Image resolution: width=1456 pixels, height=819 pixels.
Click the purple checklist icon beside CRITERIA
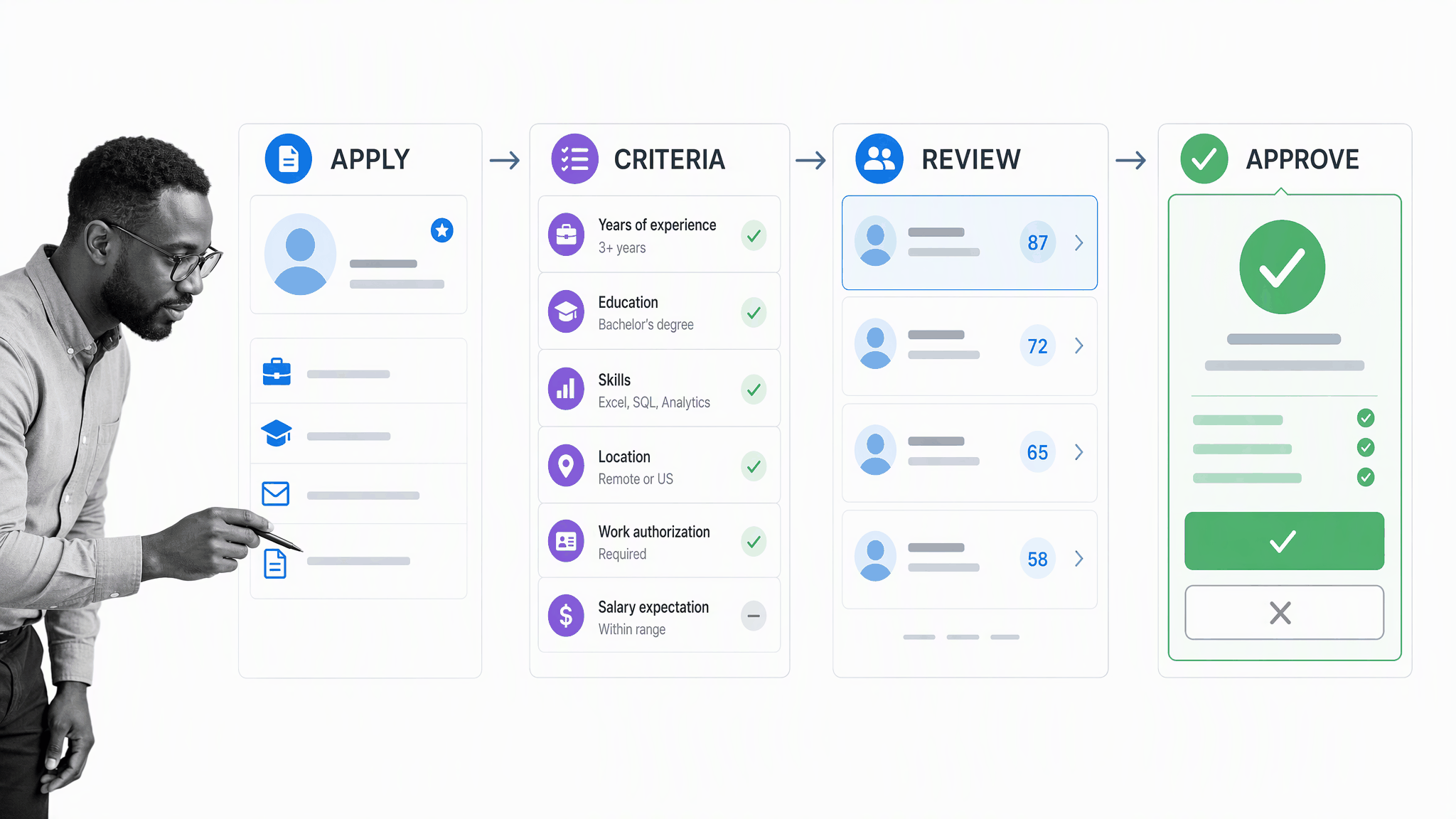(x=574, y=159)
